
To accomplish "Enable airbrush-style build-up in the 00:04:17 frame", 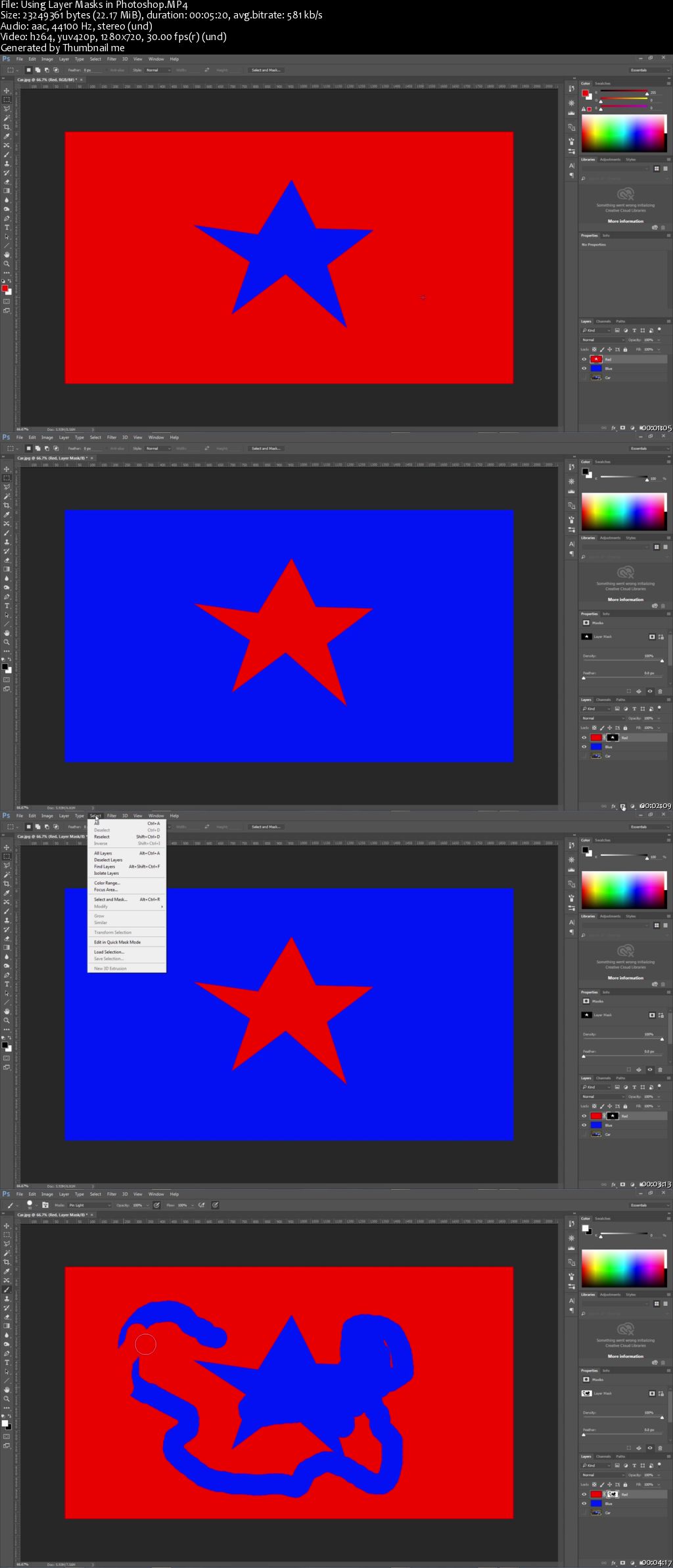I will pyautogui.click(x=202, y=1205).
